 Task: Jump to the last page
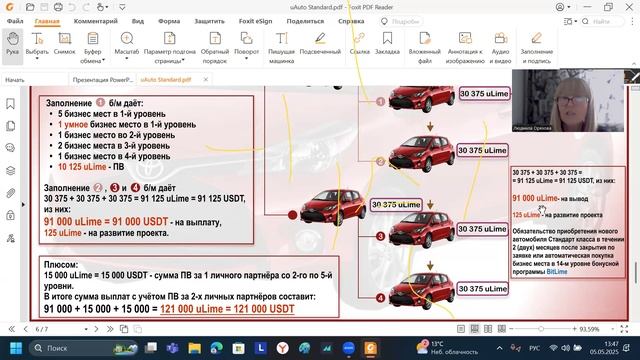(110, 329)
